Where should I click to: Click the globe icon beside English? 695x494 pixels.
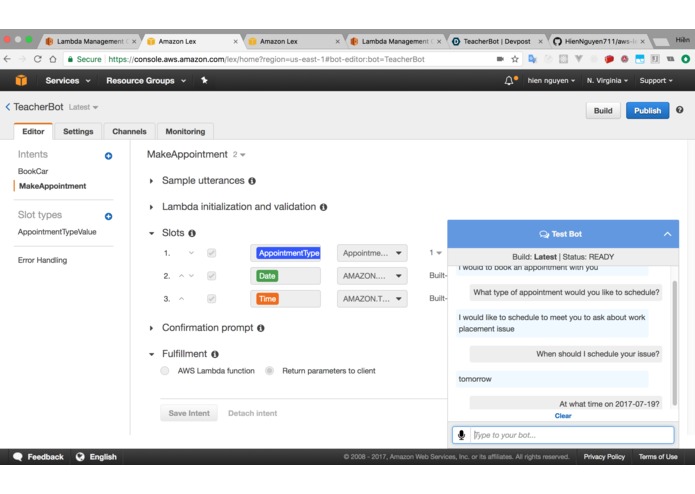point(80,456)
